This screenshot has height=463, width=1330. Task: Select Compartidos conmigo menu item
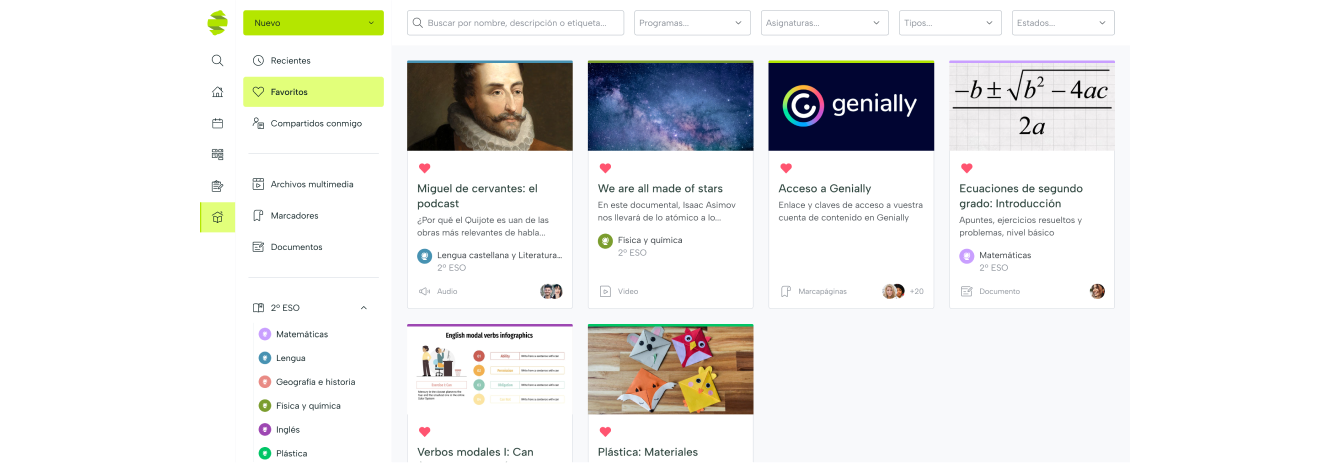[313, 123]
